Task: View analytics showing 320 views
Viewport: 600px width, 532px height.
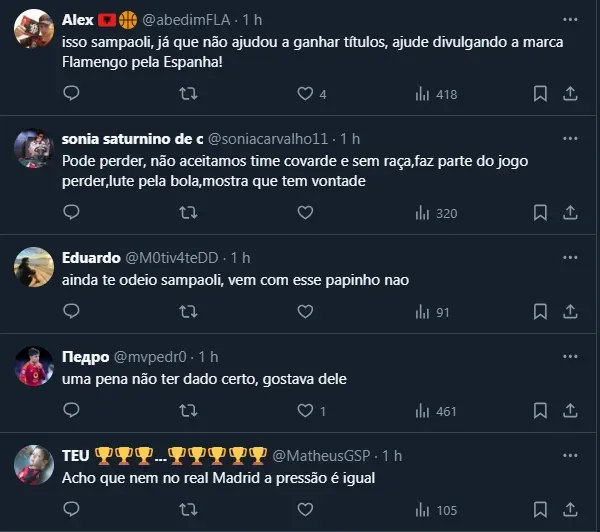Action: pyautogui.click(x=435, y=212)
